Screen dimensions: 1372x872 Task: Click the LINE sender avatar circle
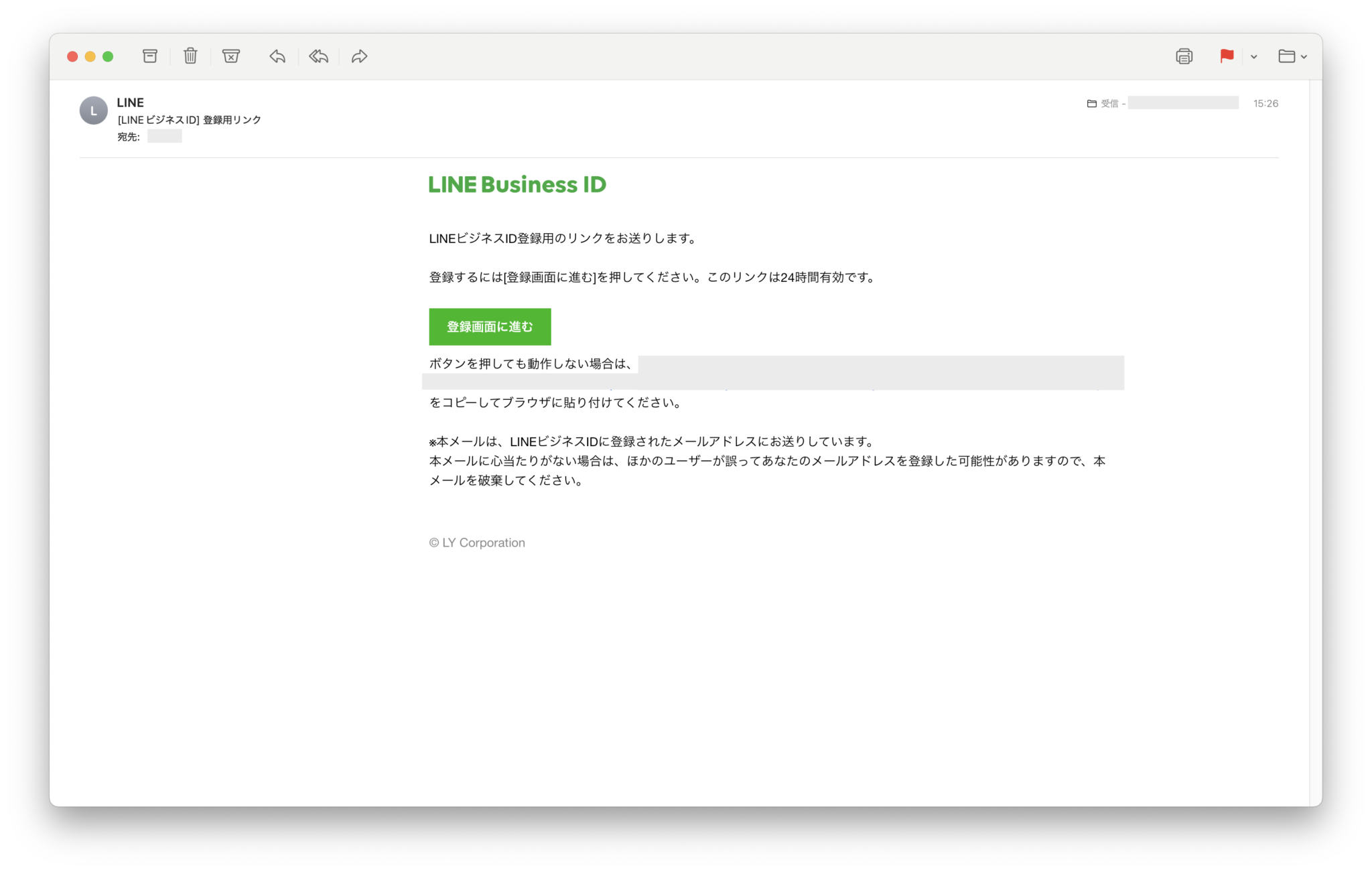pos(93,110)
